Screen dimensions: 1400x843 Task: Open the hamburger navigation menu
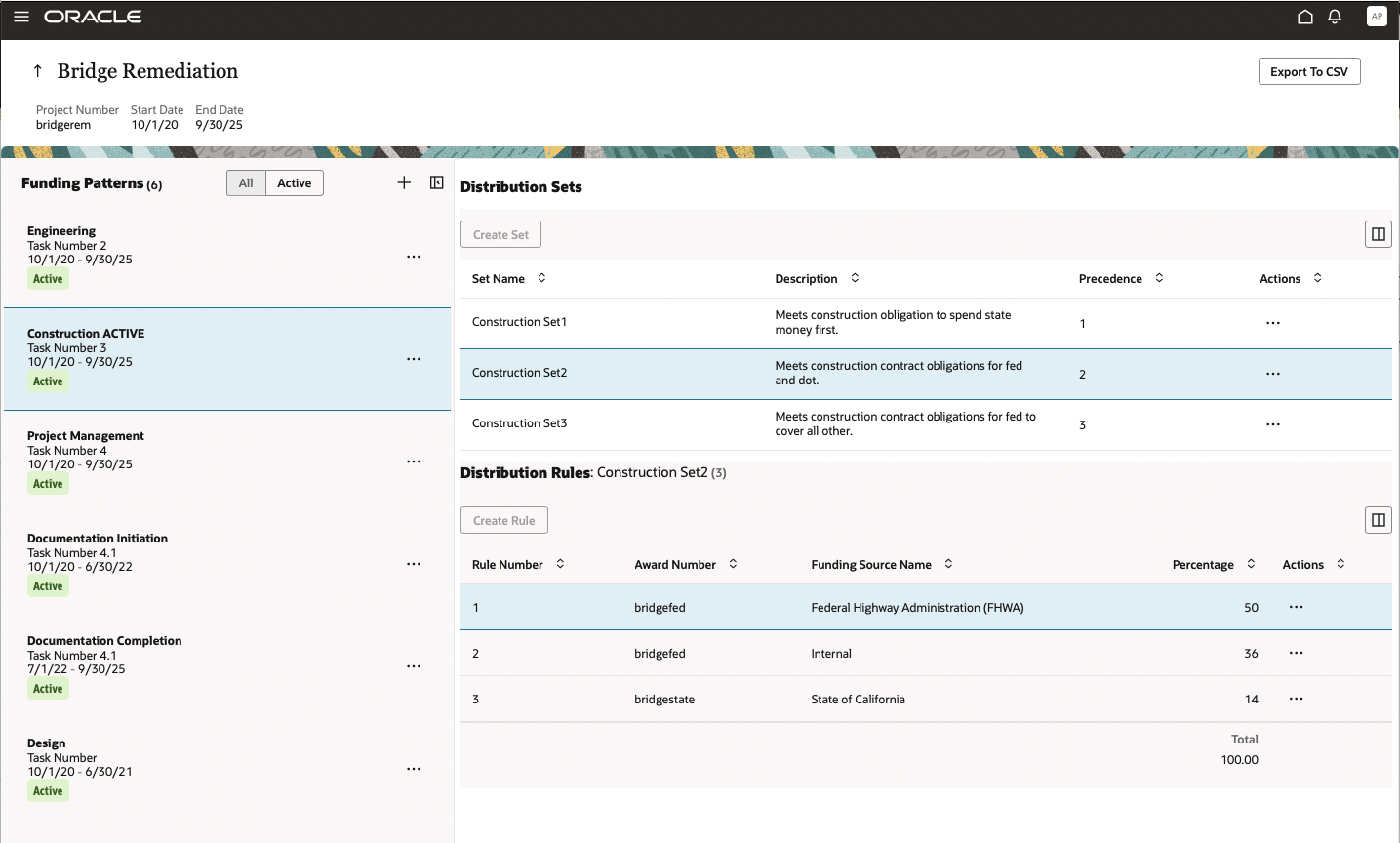tap(21, 17)
